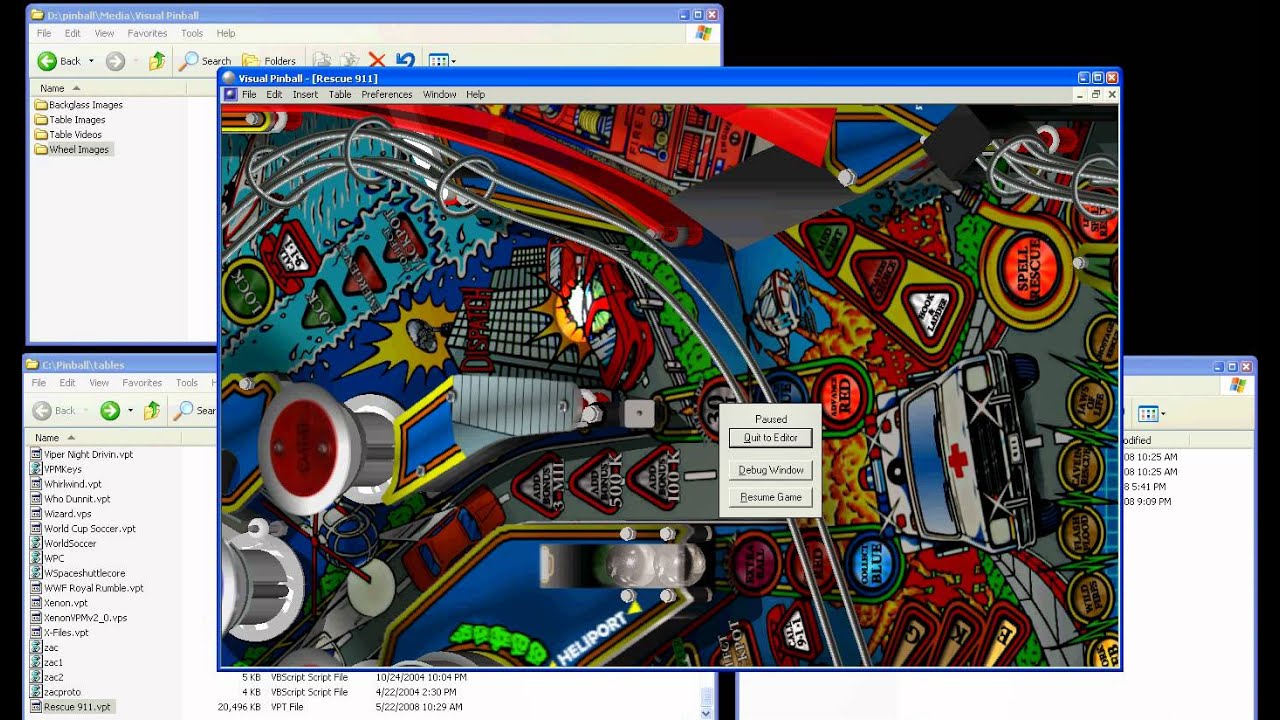Open Tools menu in Media window
Viewport: 1280px width, 720px height.
(x=192, y=33)
